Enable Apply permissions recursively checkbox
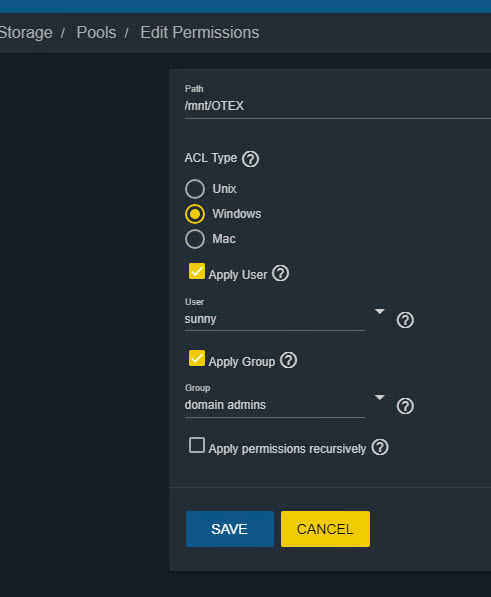 coord(197,445)
